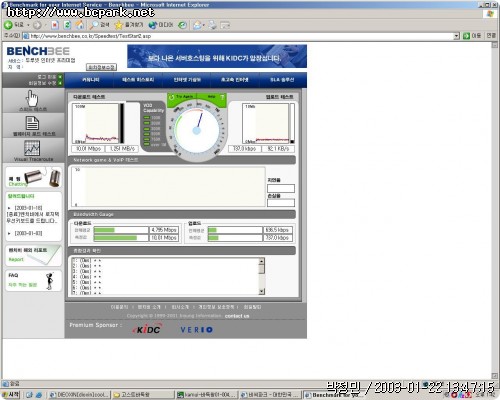Image resolution: width=500 pixels, height=400 pixels.
Task: Click the results list scroll up arrow
Action: pyautogui.click(x=262, y=261)
